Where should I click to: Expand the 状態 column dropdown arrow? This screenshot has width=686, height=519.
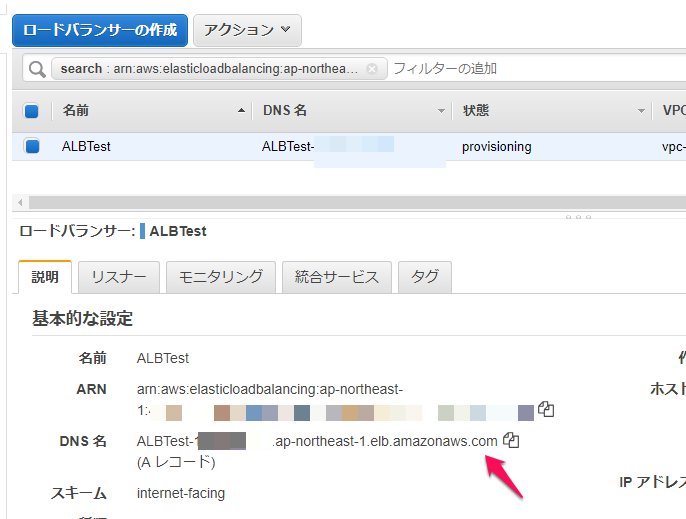point(640,110)
